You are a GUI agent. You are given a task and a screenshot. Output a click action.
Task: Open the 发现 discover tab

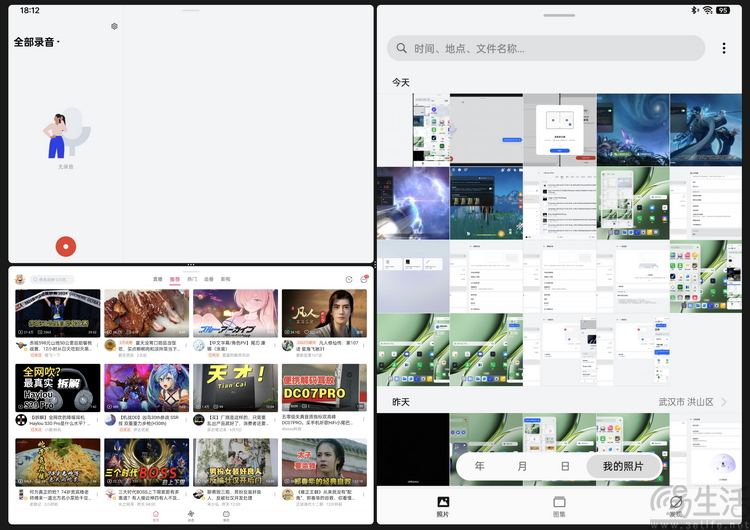(677, 506)
